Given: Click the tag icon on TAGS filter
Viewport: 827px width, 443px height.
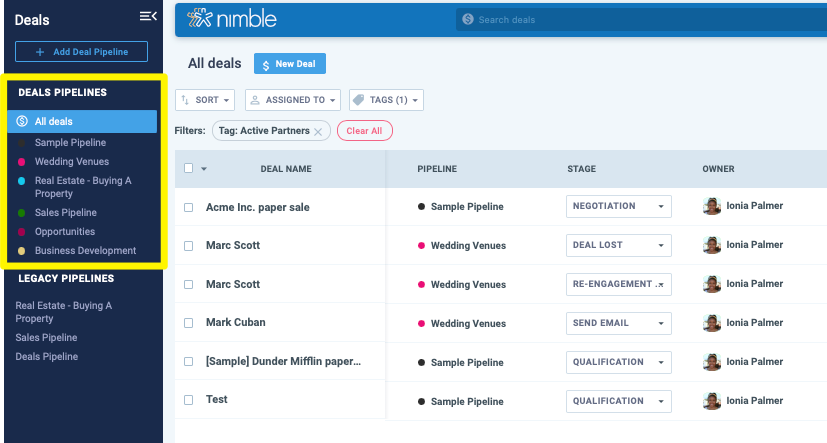Looking at the screenshot, I should [x=359, y=100].
